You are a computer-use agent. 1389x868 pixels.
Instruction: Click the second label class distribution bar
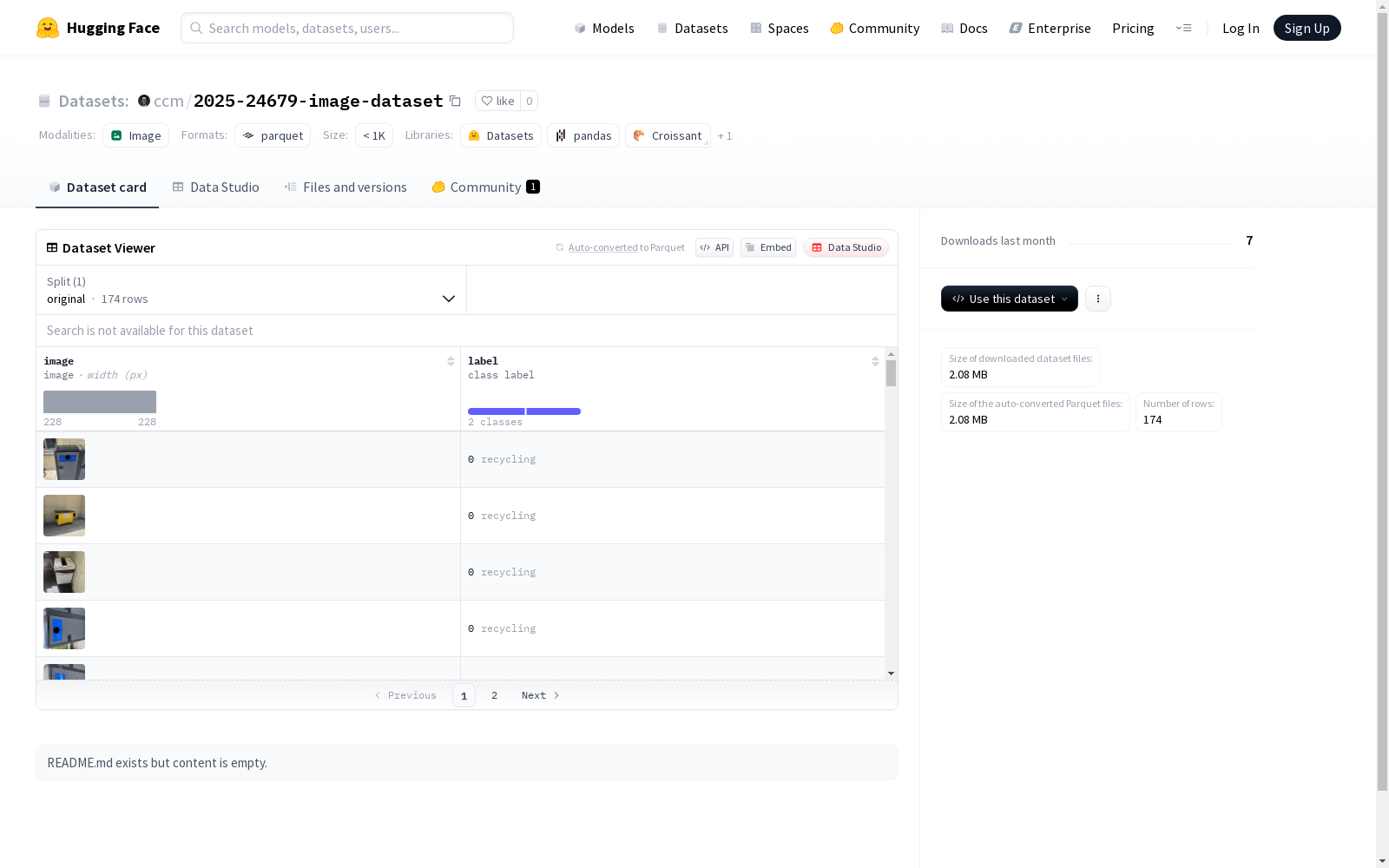(553, 411)
